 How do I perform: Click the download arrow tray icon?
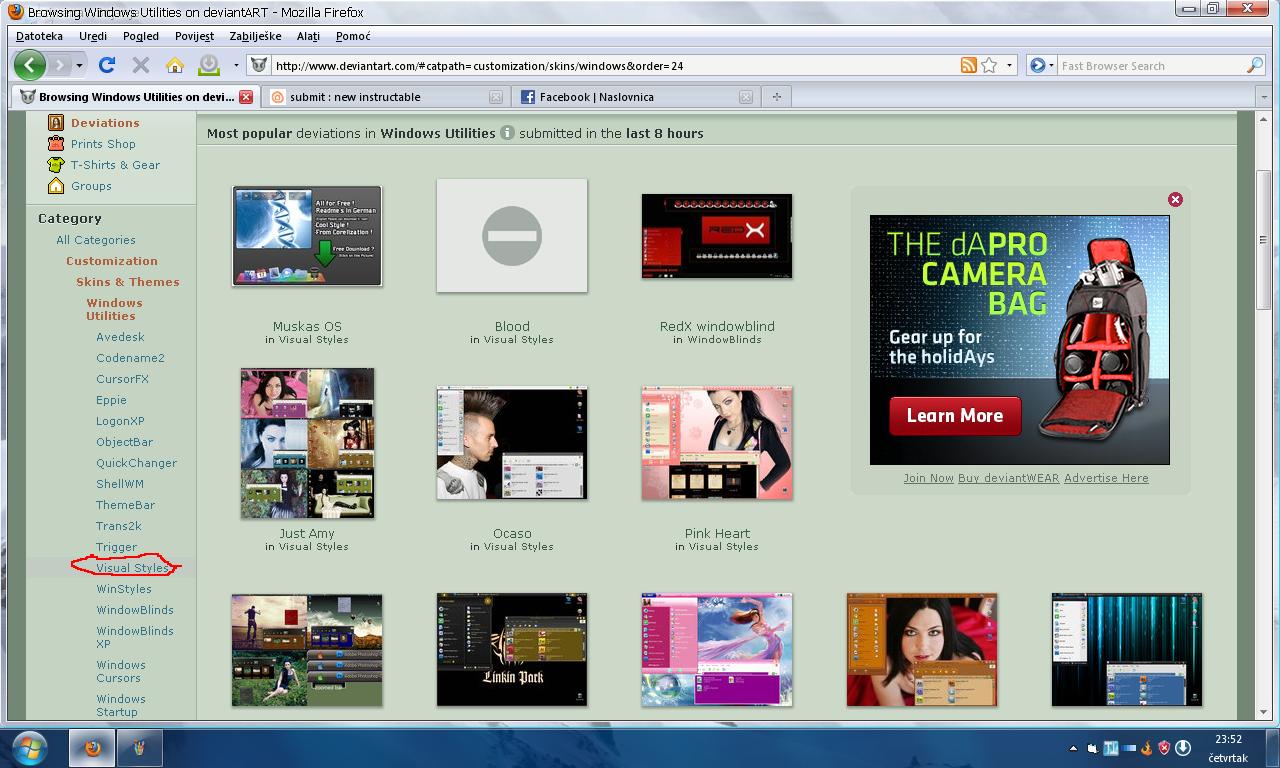click(x=1183, y=748)
